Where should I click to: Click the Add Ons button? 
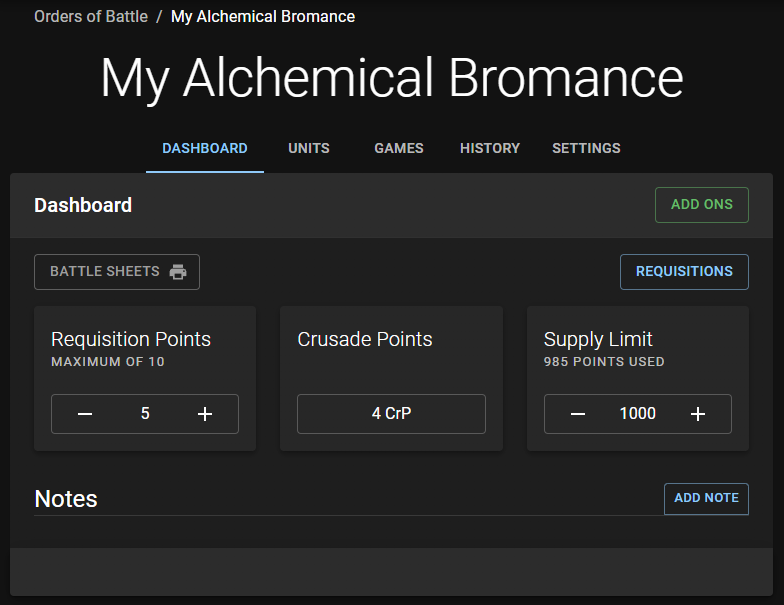[x=702, y=205]
